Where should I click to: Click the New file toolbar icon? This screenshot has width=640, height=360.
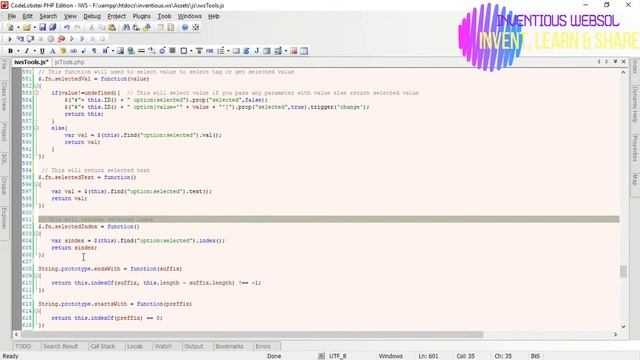11,27
